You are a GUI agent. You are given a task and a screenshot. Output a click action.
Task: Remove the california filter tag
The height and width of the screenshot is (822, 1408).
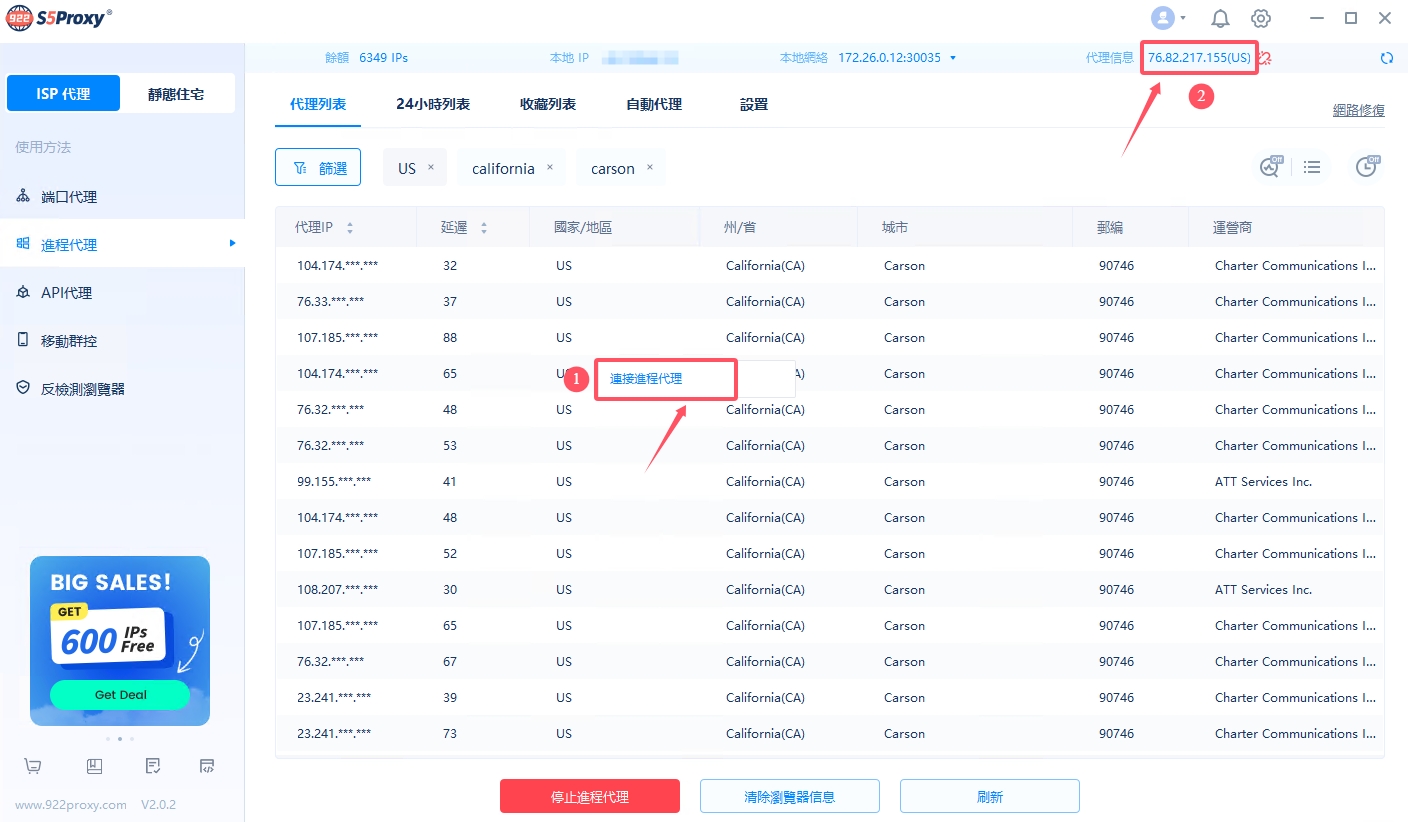click(x=549, y=167)
